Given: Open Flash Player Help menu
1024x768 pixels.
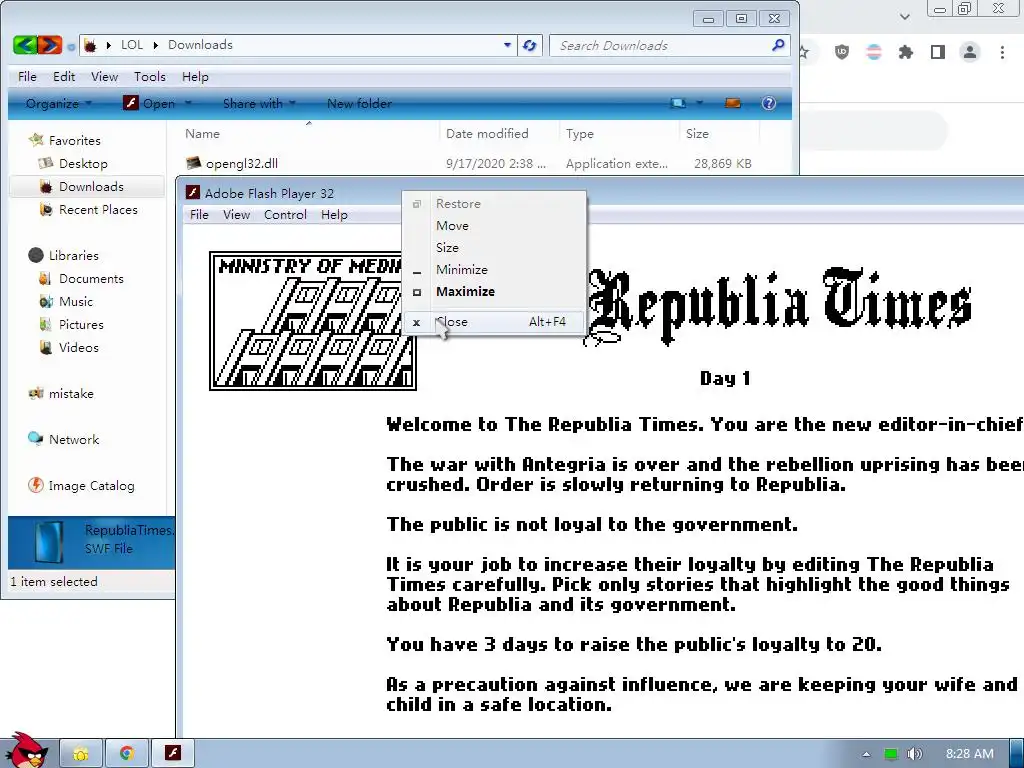Looking at the screenshot, I should (334, 214).
